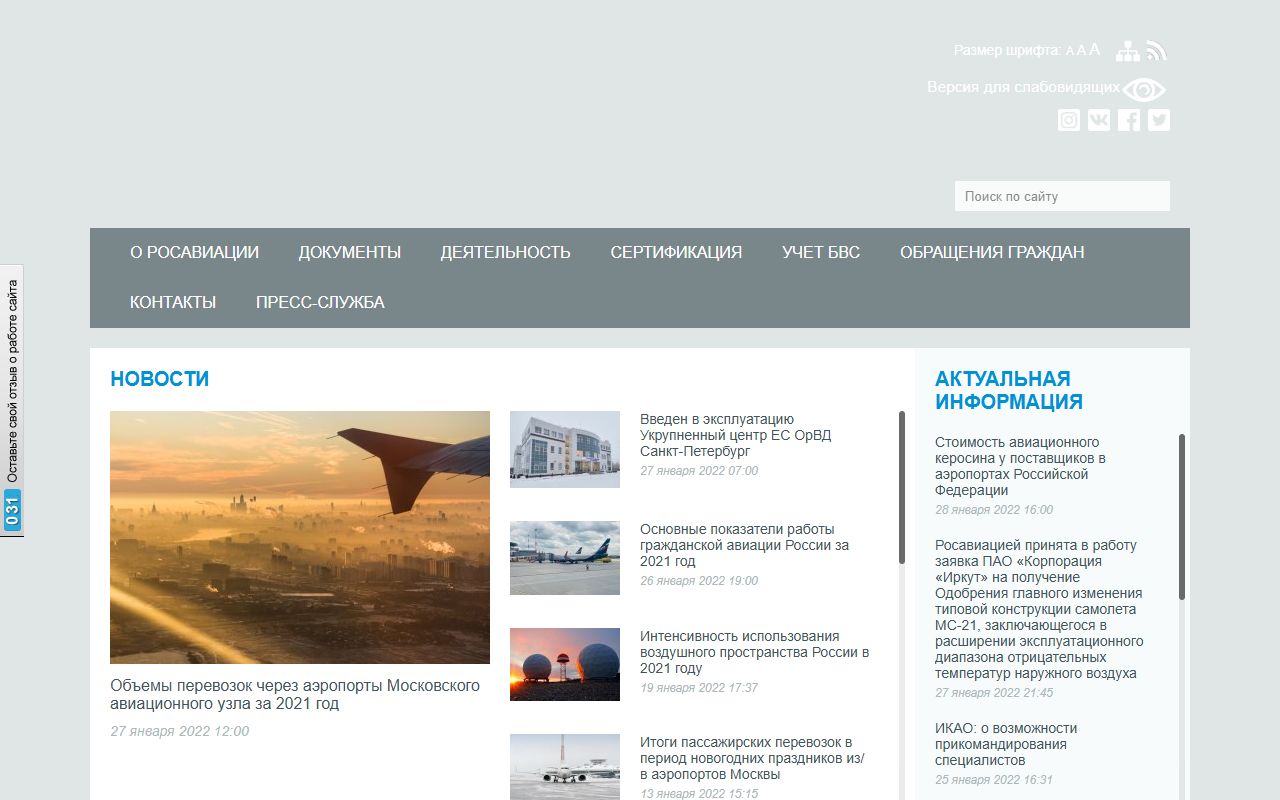Focus the 'Поиск по сайту' search field
1280x800 pixels.
[1062, 196]
